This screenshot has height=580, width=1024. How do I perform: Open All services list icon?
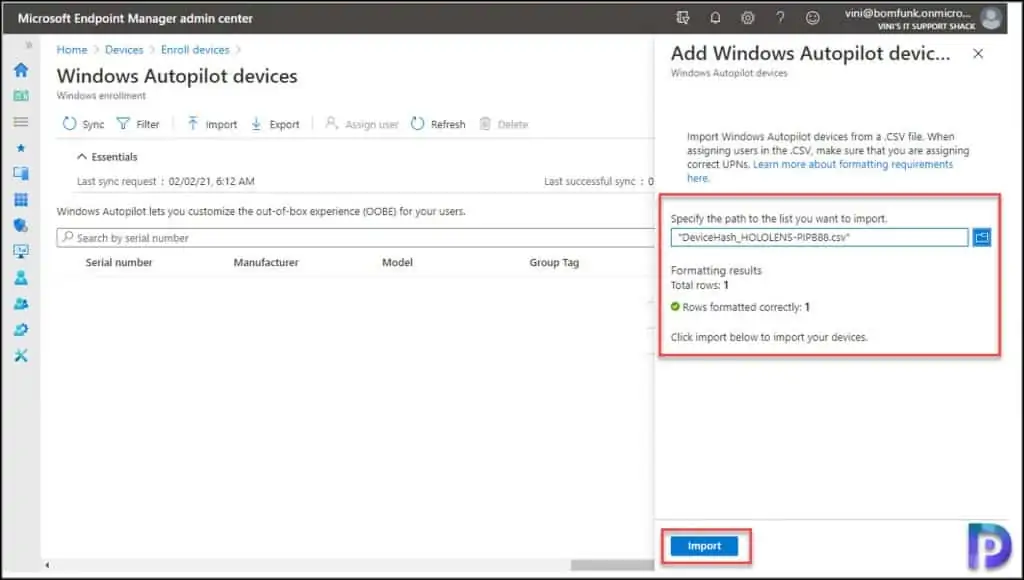pos(21,121)
